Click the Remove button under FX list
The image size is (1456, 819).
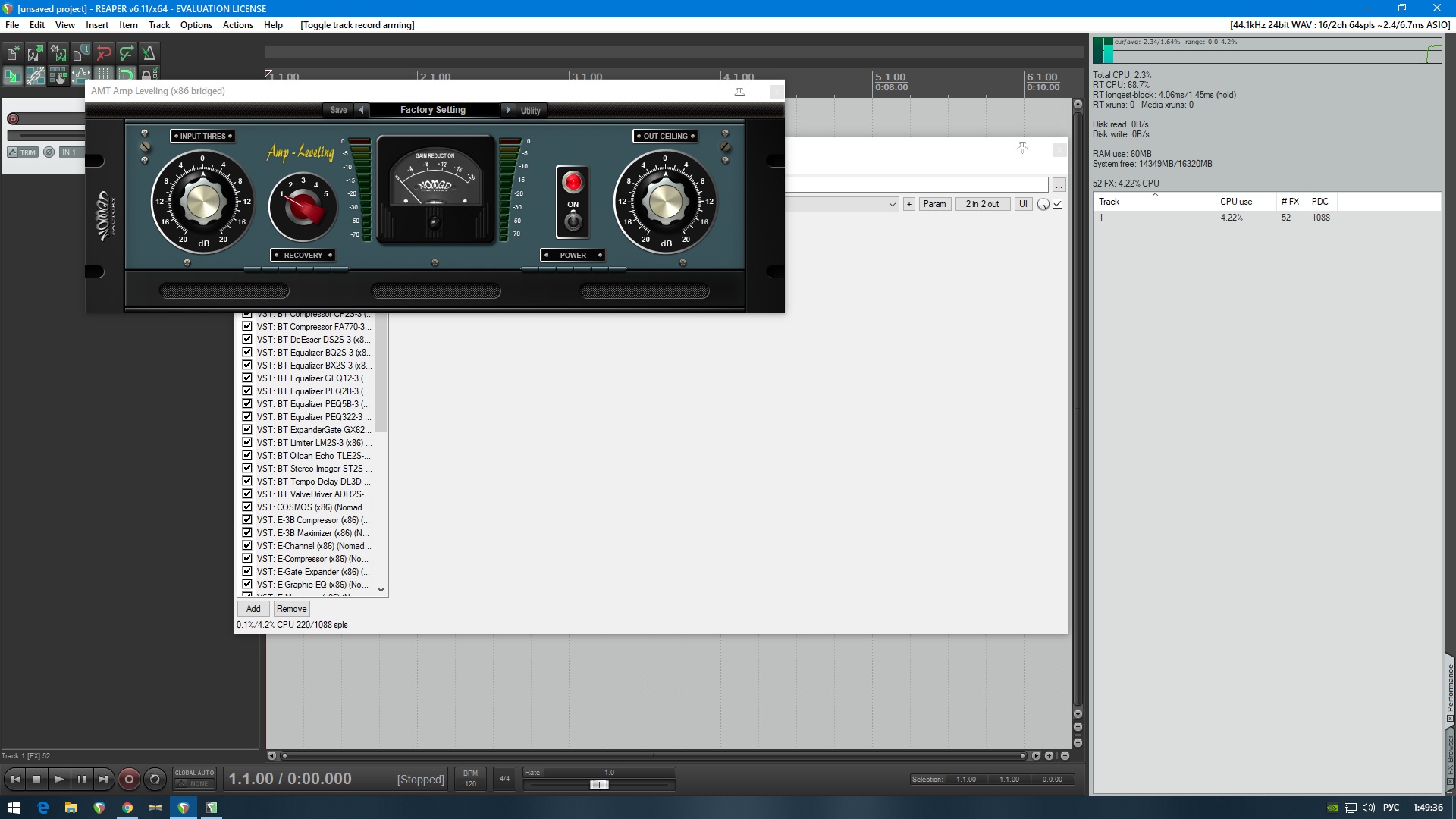pos(291,609)
